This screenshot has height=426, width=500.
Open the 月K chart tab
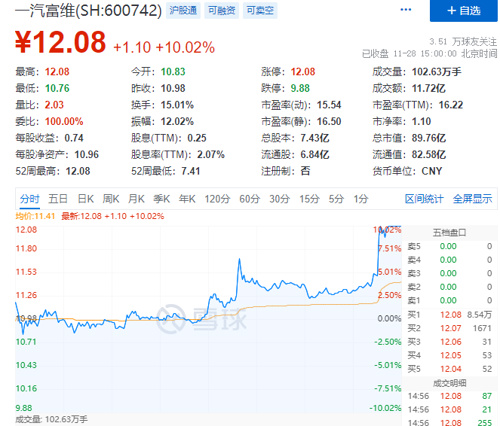[136, 199]
